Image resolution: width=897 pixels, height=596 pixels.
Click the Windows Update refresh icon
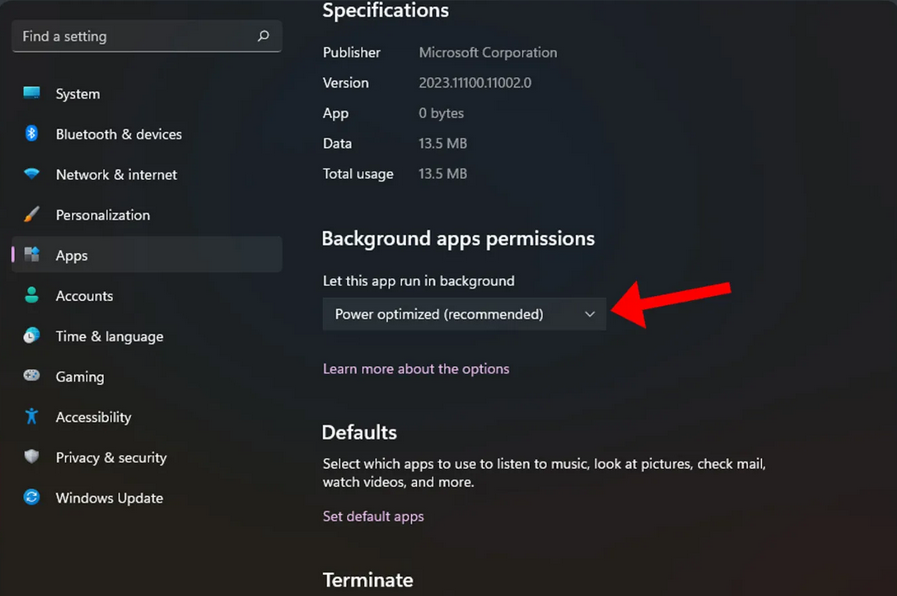coord(32,498)
